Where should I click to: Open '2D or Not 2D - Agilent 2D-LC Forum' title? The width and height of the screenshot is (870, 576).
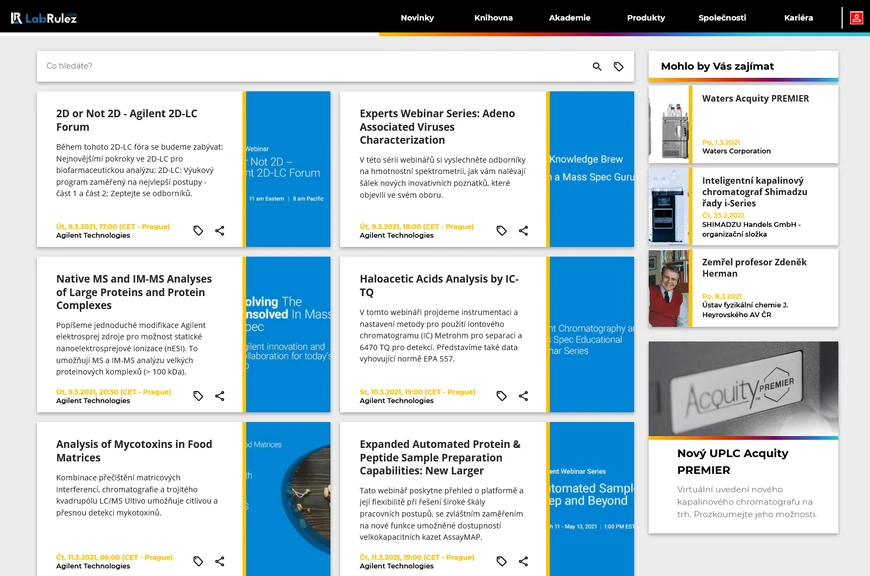pos(127,120)
